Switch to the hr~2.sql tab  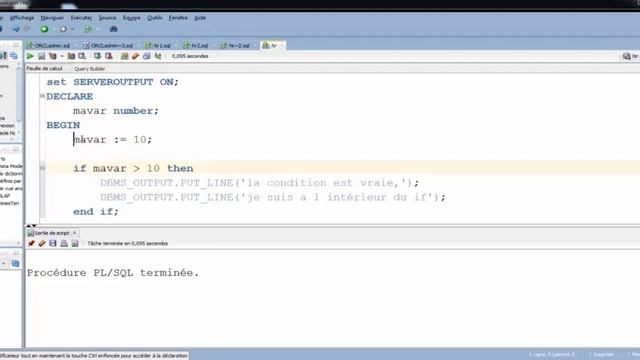[x=236, y=45]
